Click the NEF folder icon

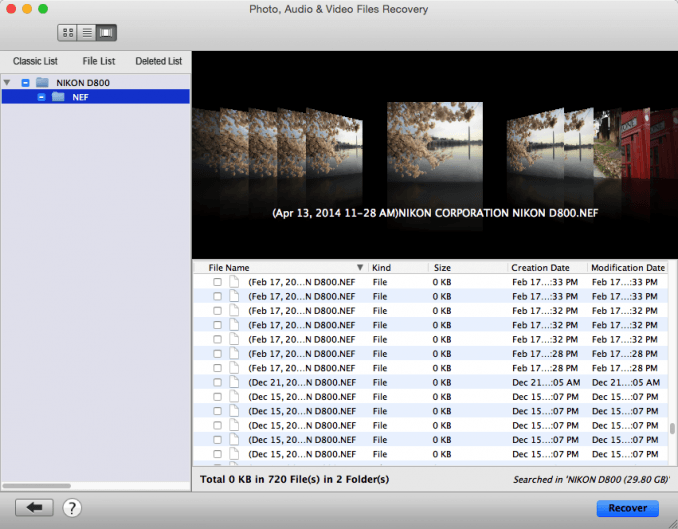pyautogui.click(x=58, y=97)
